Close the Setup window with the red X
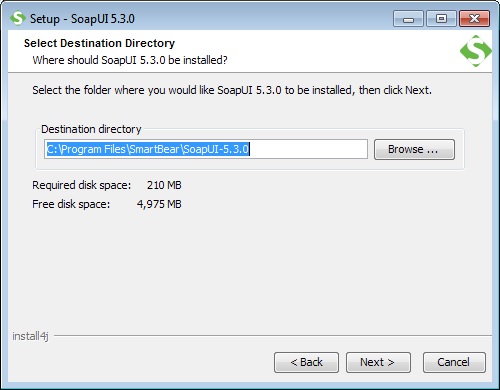This screenshot has width=500, height=390. (474, 19)
